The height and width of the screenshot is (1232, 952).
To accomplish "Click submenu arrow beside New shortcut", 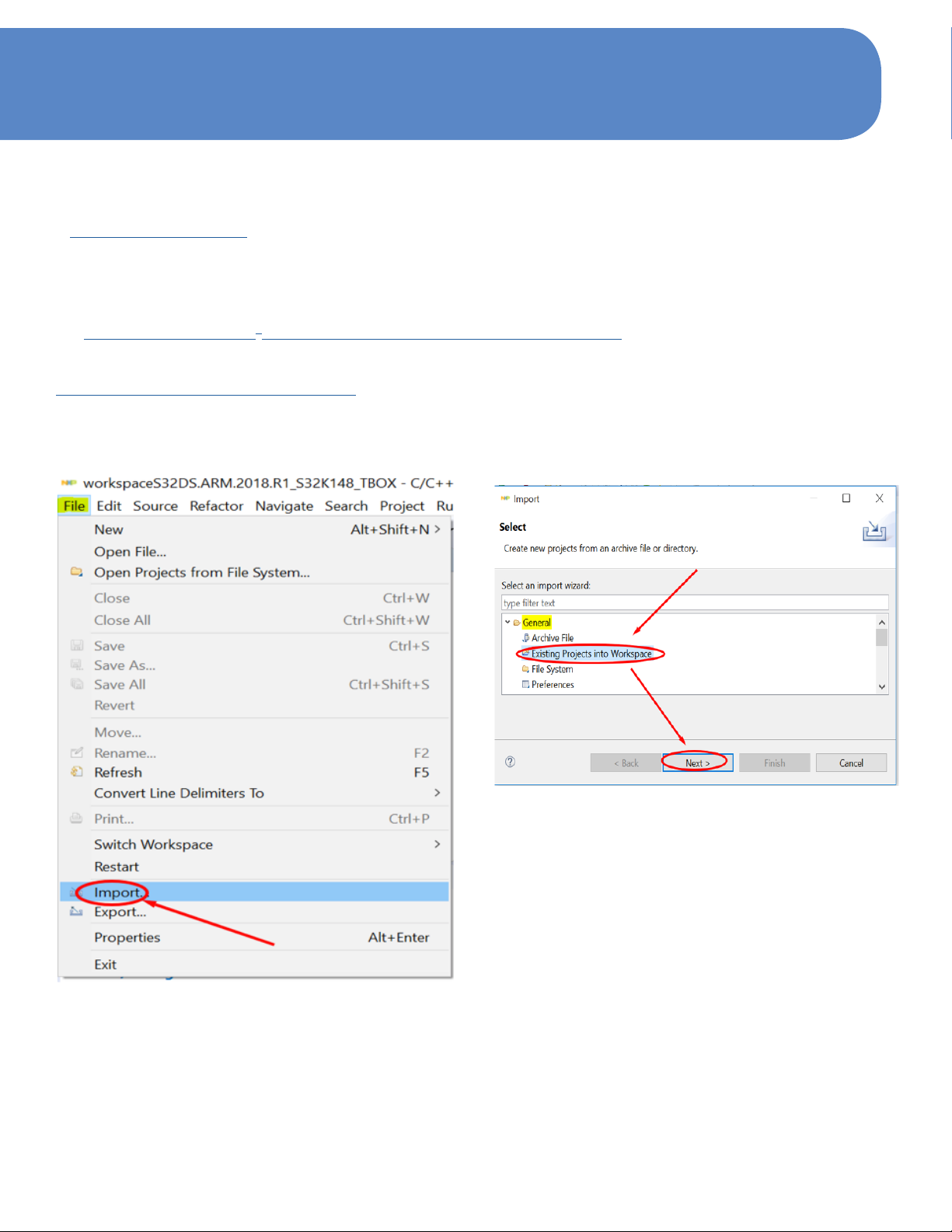I will (438, 529).
